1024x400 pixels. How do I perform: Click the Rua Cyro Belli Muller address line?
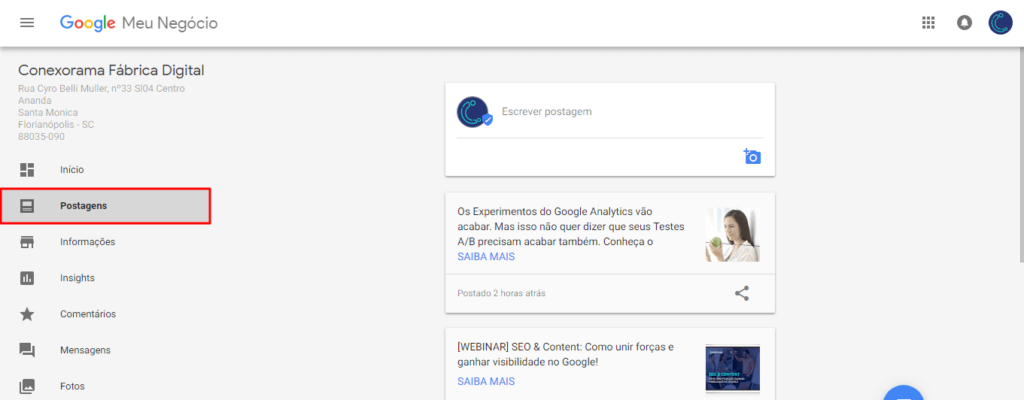101,88
